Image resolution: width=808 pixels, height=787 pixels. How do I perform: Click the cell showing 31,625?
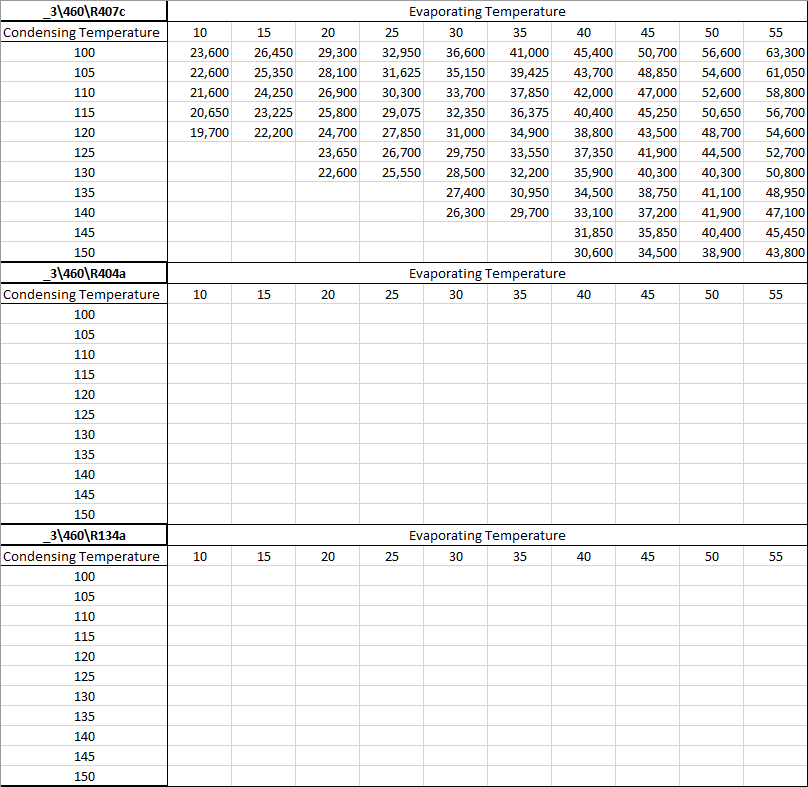391,73
